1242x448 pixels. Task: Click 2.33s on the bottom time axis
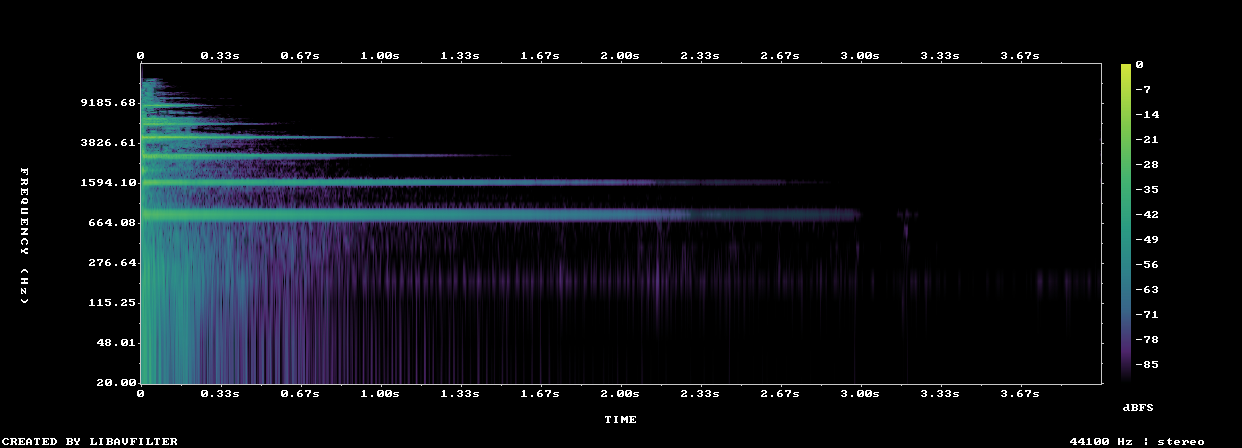click(x=700, y=395)
